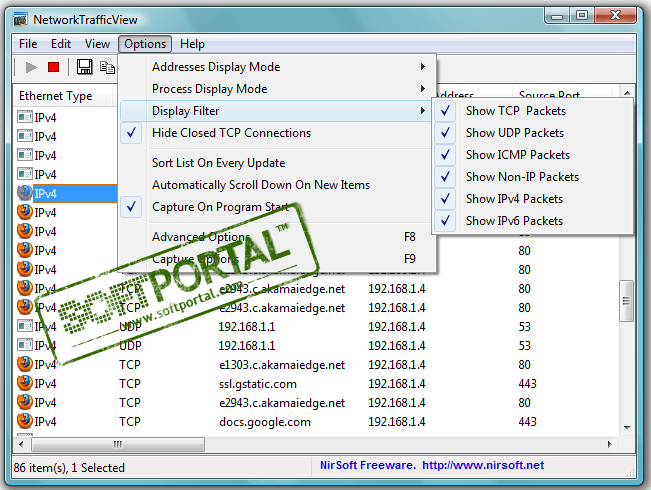
Task: Select the ssl.gstatic.com cell
Action: tap(258, 384)
